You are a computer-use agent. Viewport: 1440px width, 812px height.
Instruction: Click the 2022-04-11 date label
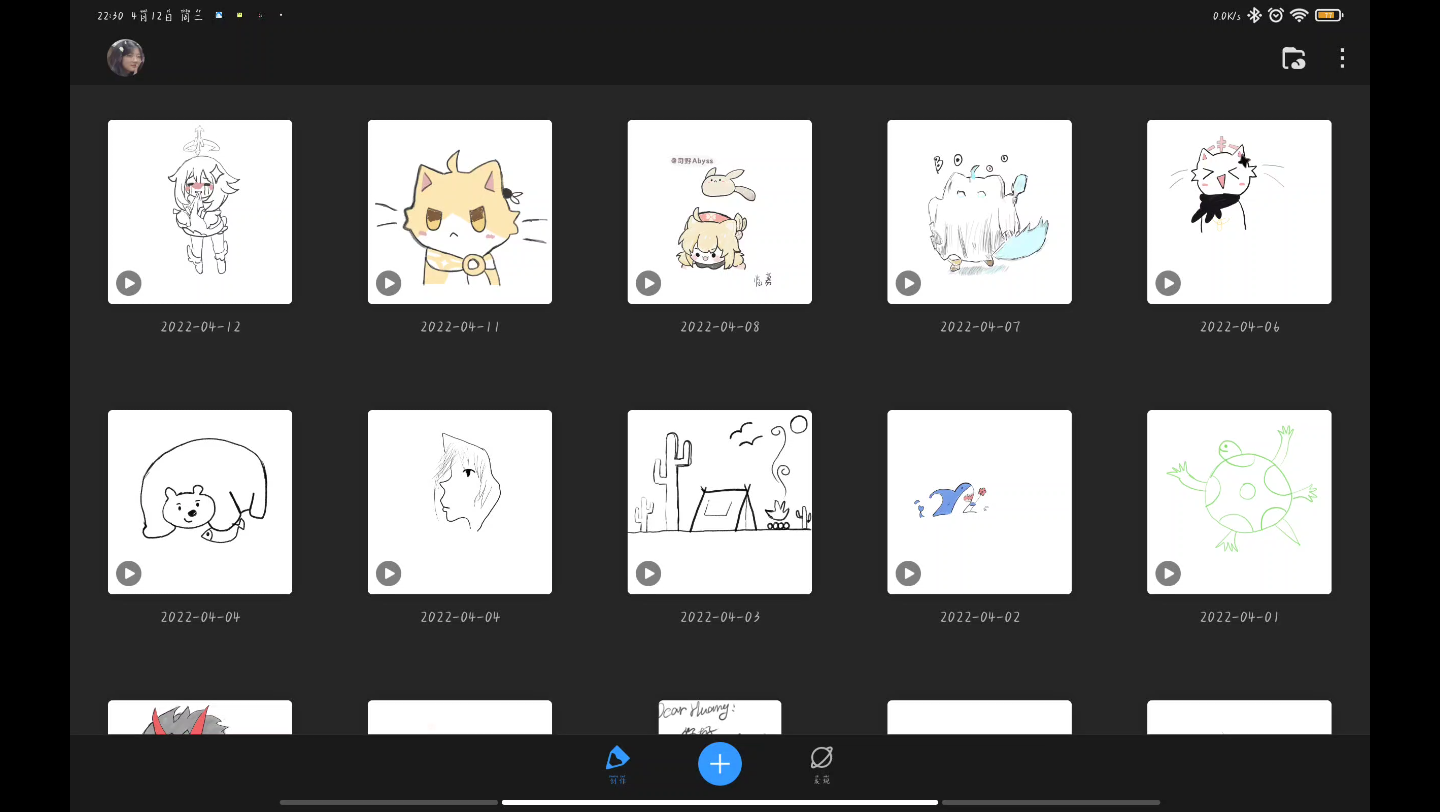[x=460, y=327]
